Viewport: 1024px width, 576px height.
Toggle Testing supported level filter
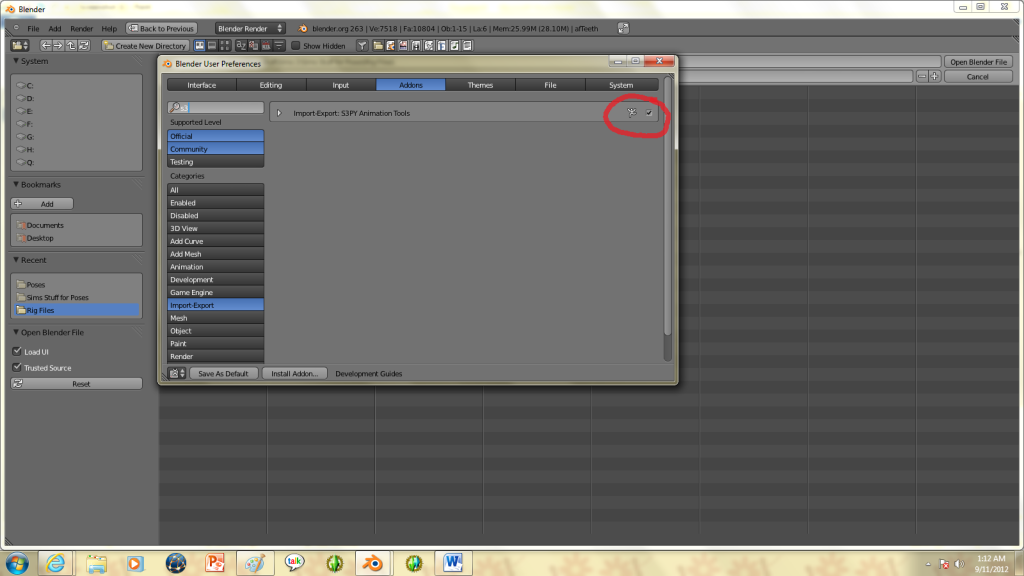(x=216, y=162)
